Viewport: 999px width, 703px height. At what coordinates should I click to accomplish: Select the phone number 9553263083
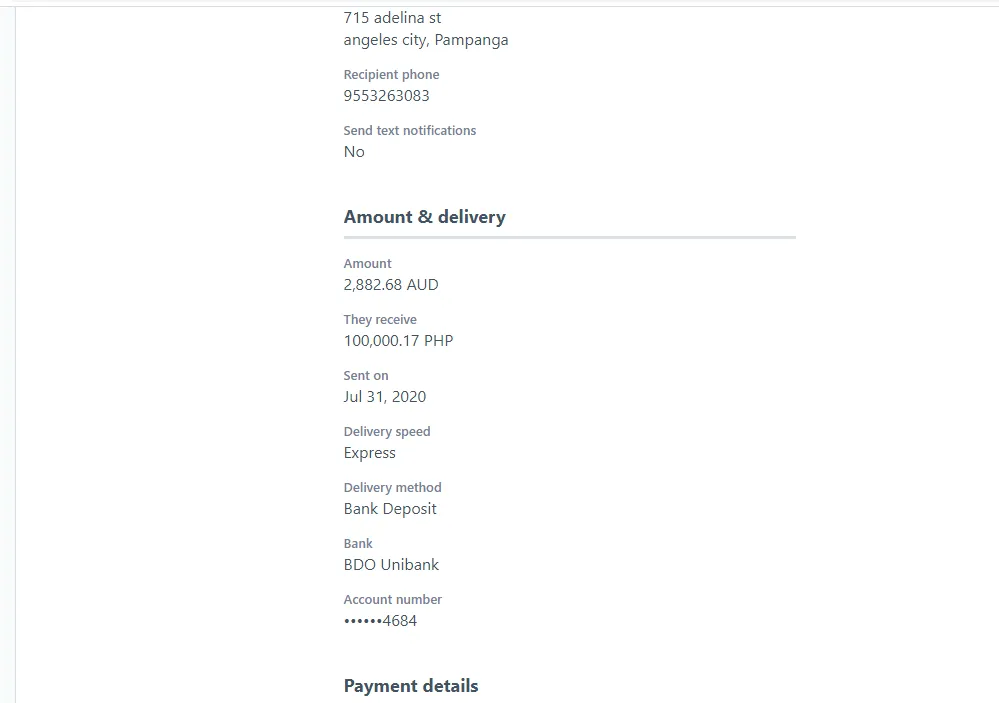tap(386, 96)
